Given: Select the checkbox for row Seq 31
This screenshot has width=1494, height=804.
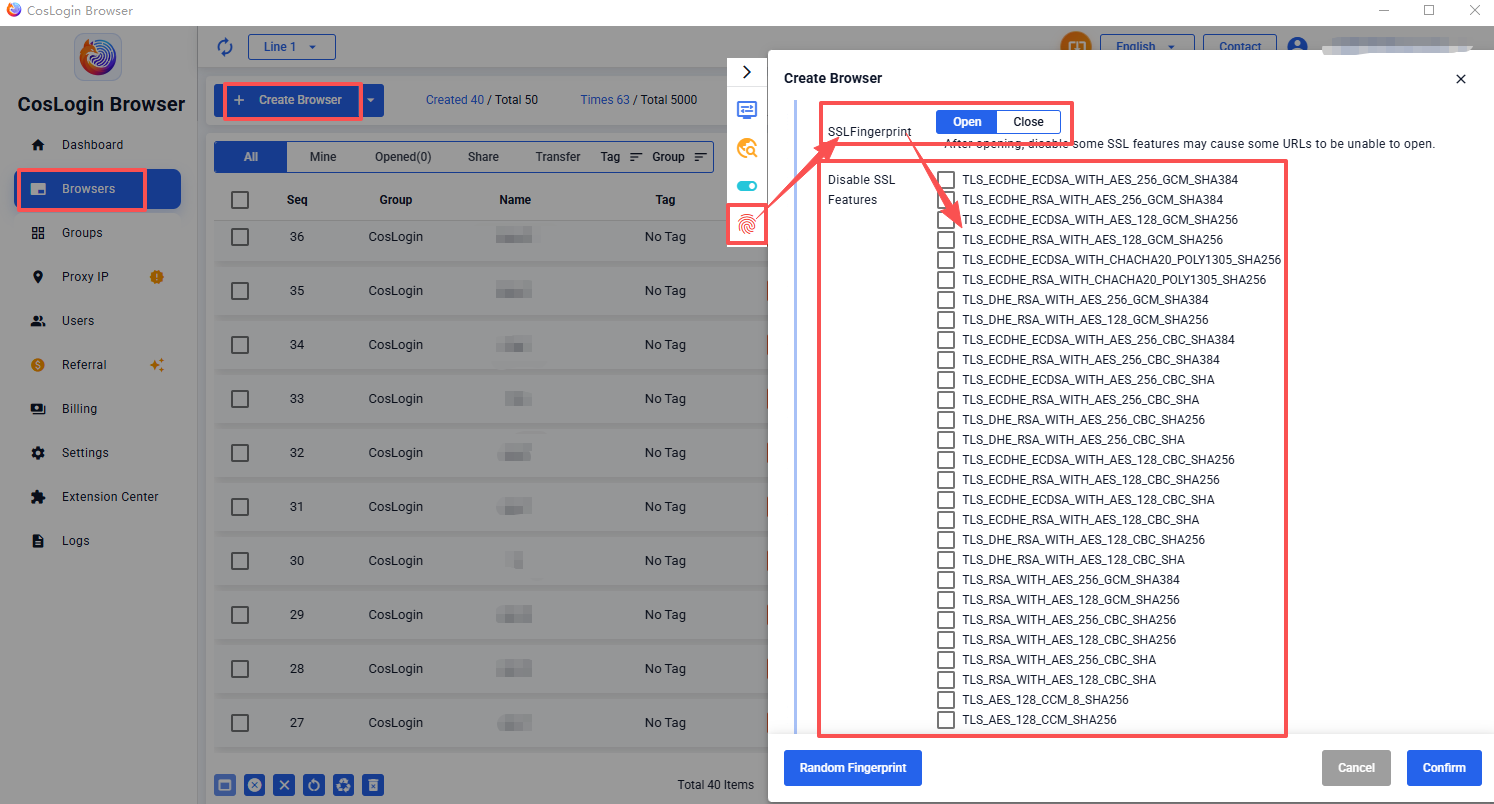Looking at the screenshot, I should point(240,507).
